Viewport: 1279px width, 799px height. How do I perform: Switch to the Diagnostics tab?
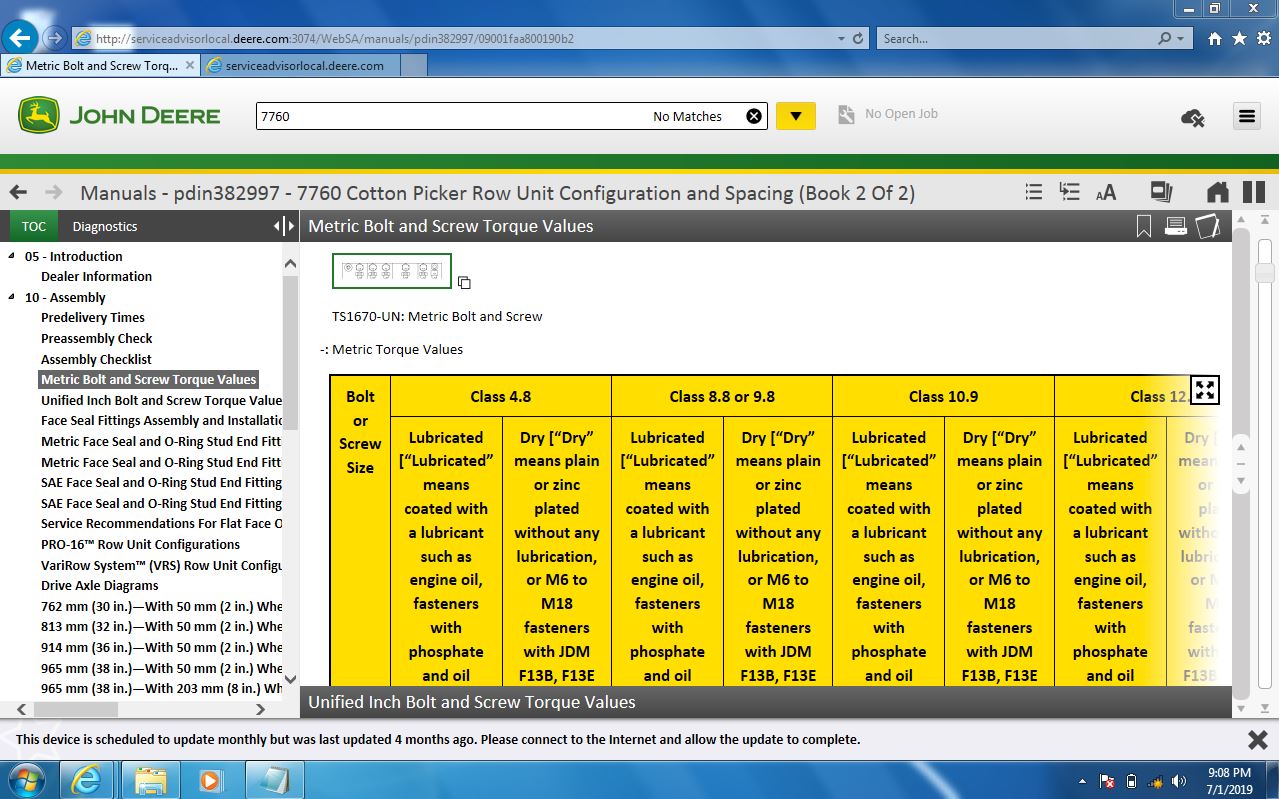105,227
